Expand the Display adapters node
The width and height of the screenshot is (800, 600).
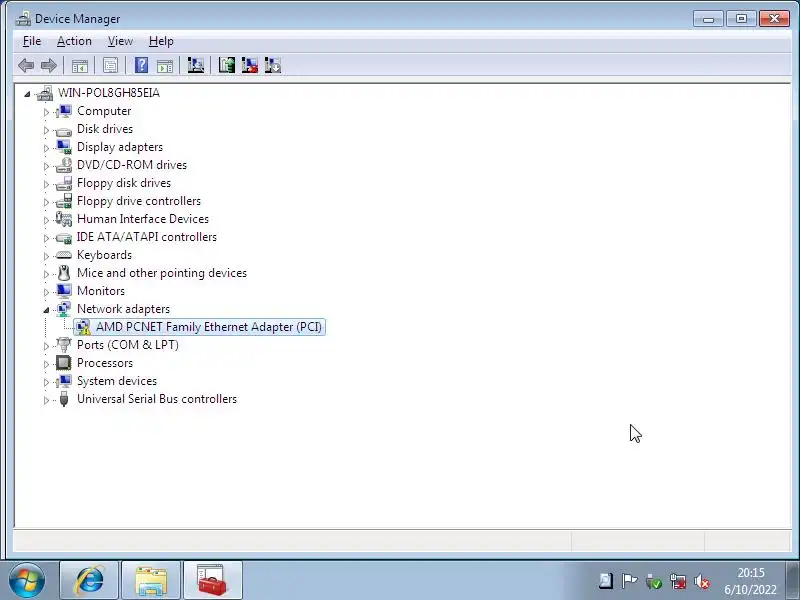(46, 148)
